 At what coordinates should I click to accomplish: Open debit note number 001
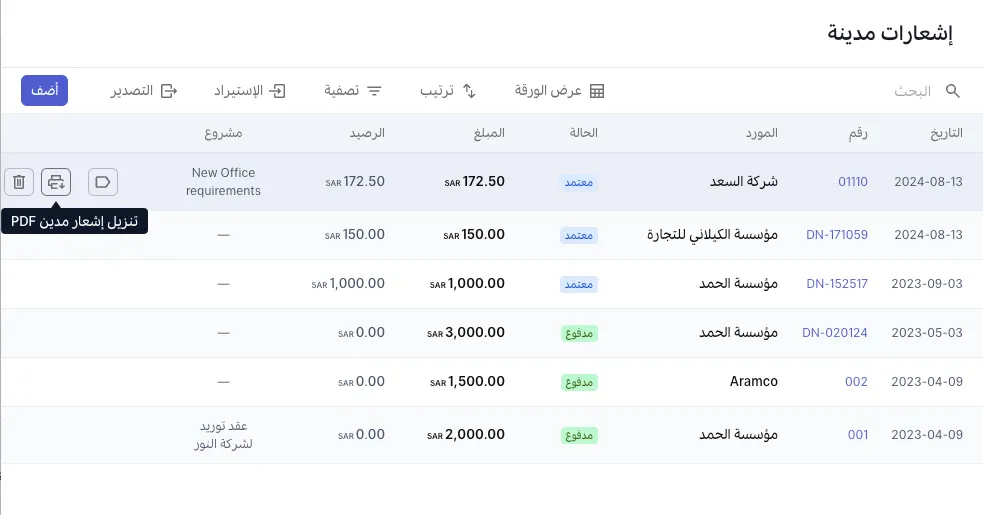tap(858, 434)
